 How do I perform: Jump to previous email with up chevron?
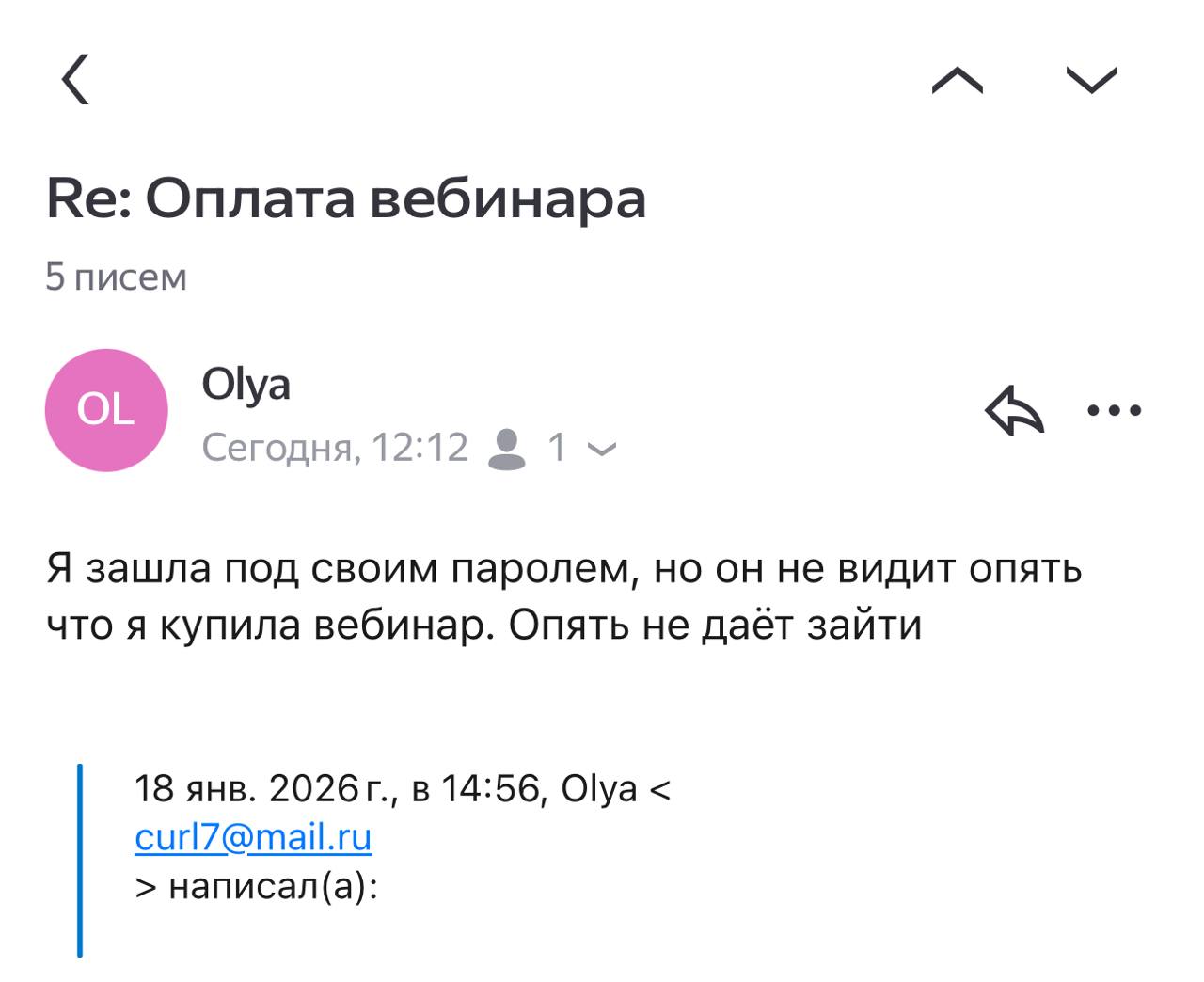tap(957, 81)
